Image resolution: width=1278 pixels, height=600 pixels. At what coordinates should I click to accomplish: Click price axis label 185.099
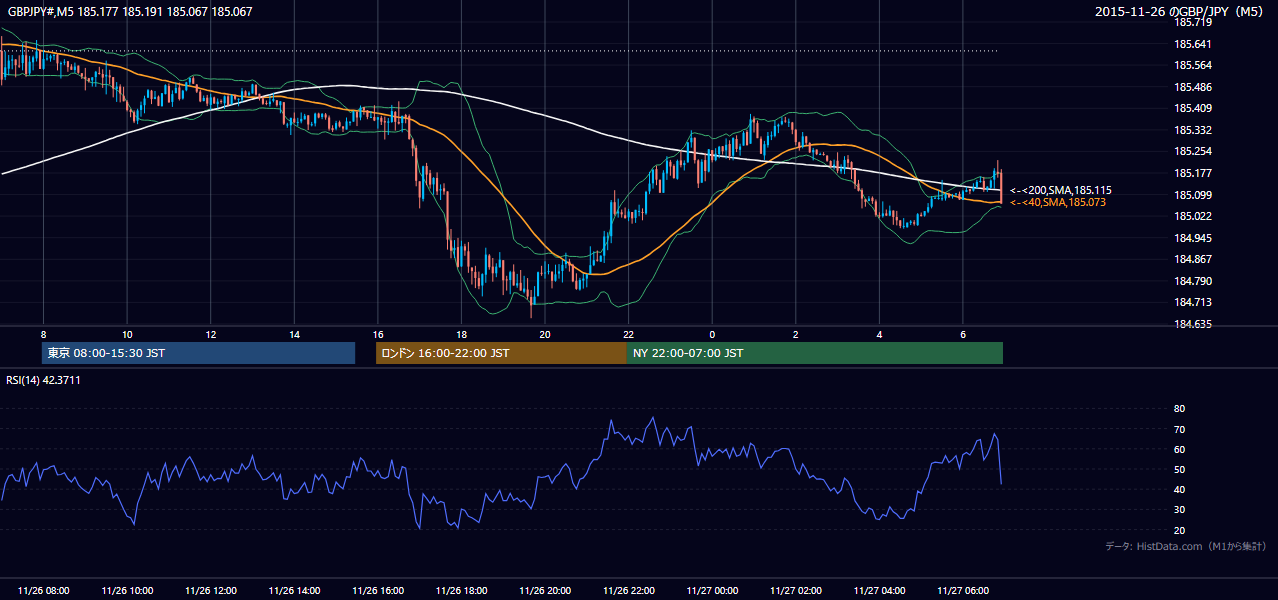1193,195
